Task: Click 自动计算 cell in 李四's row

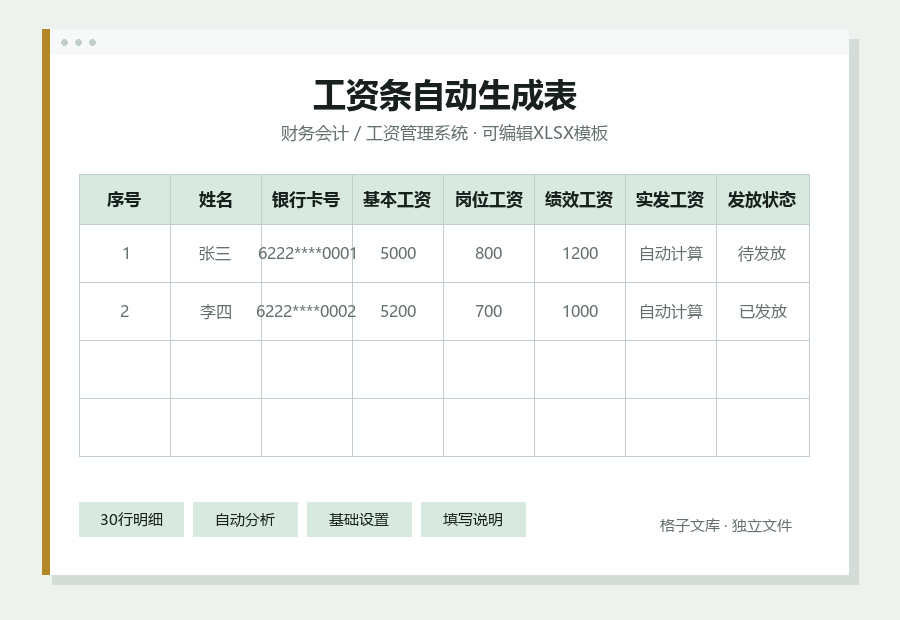Action: click(671, 312)
